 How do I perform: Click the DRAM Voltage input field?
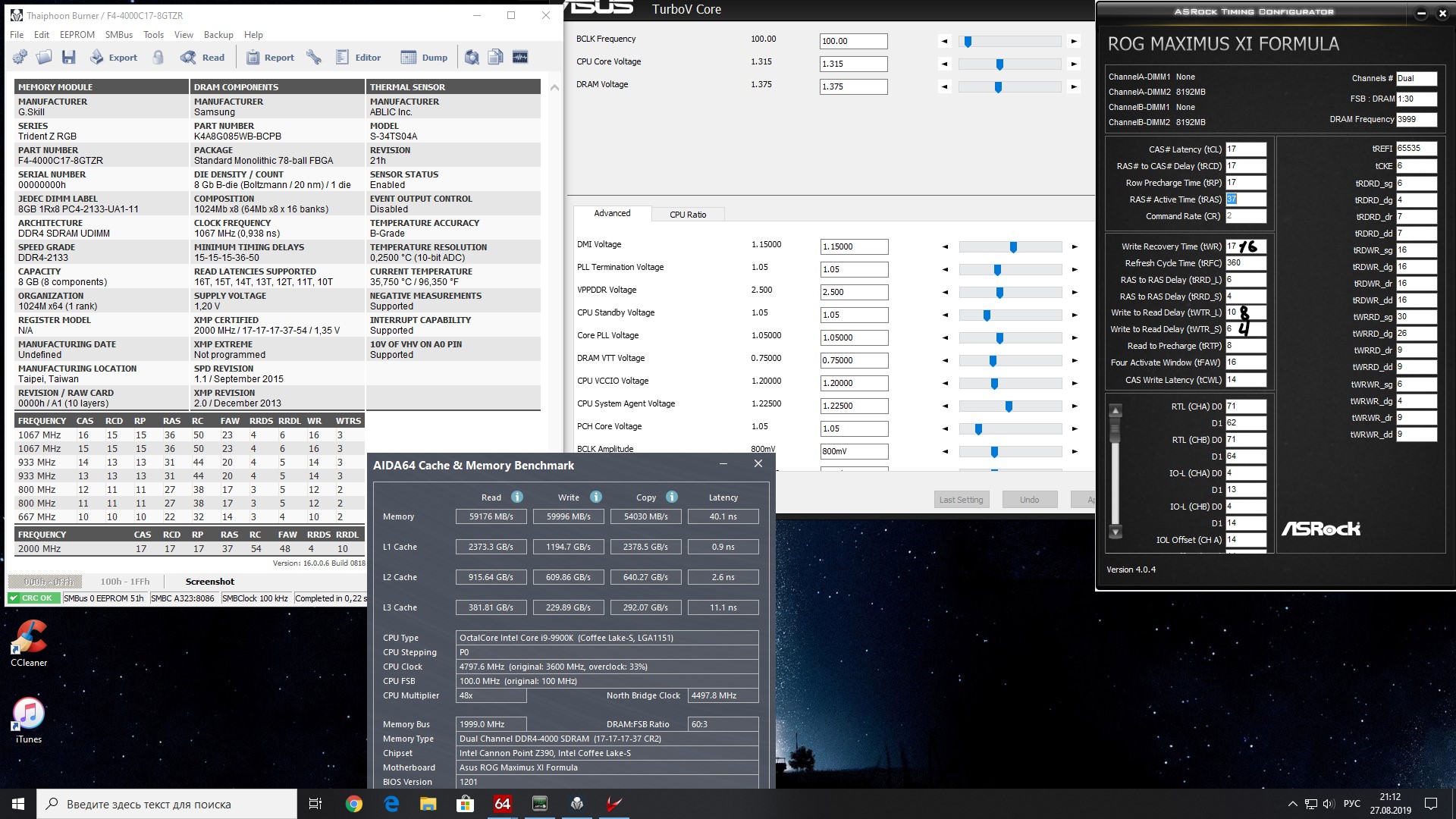click(x=853, y=87)
